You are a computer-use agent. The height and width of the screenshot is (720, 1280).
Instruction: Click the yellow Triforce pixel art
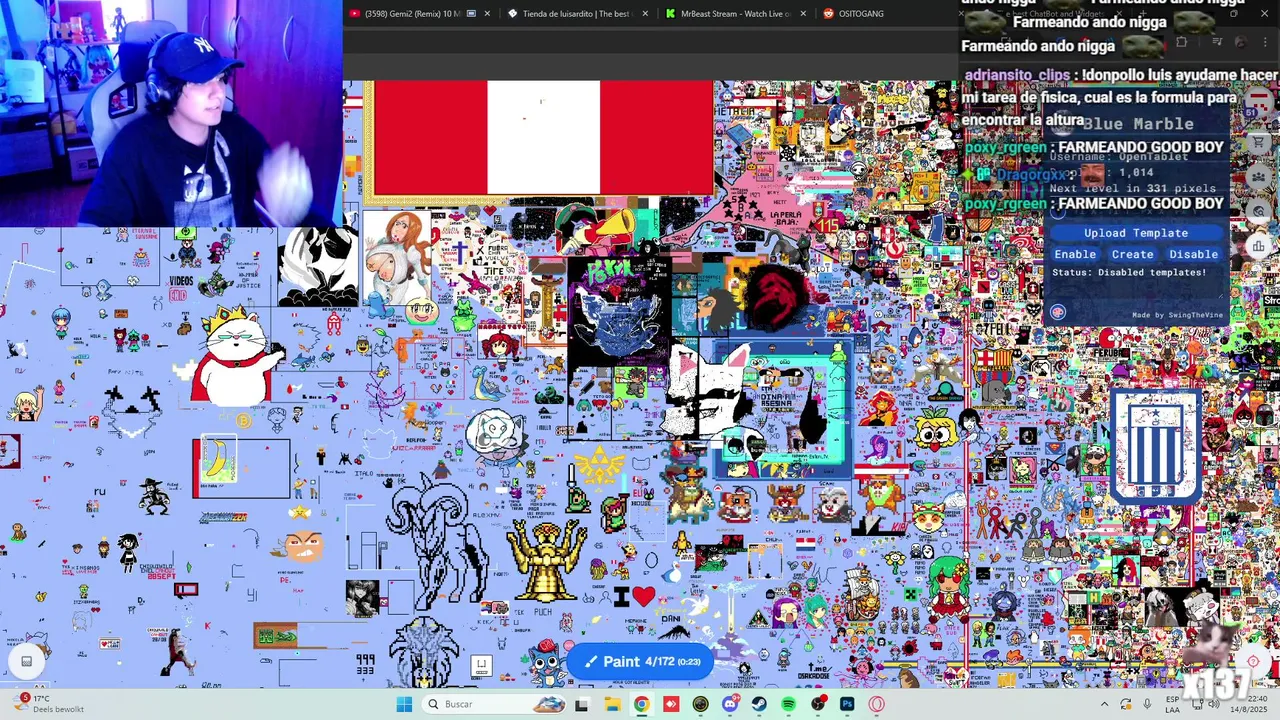click(601, 468)
